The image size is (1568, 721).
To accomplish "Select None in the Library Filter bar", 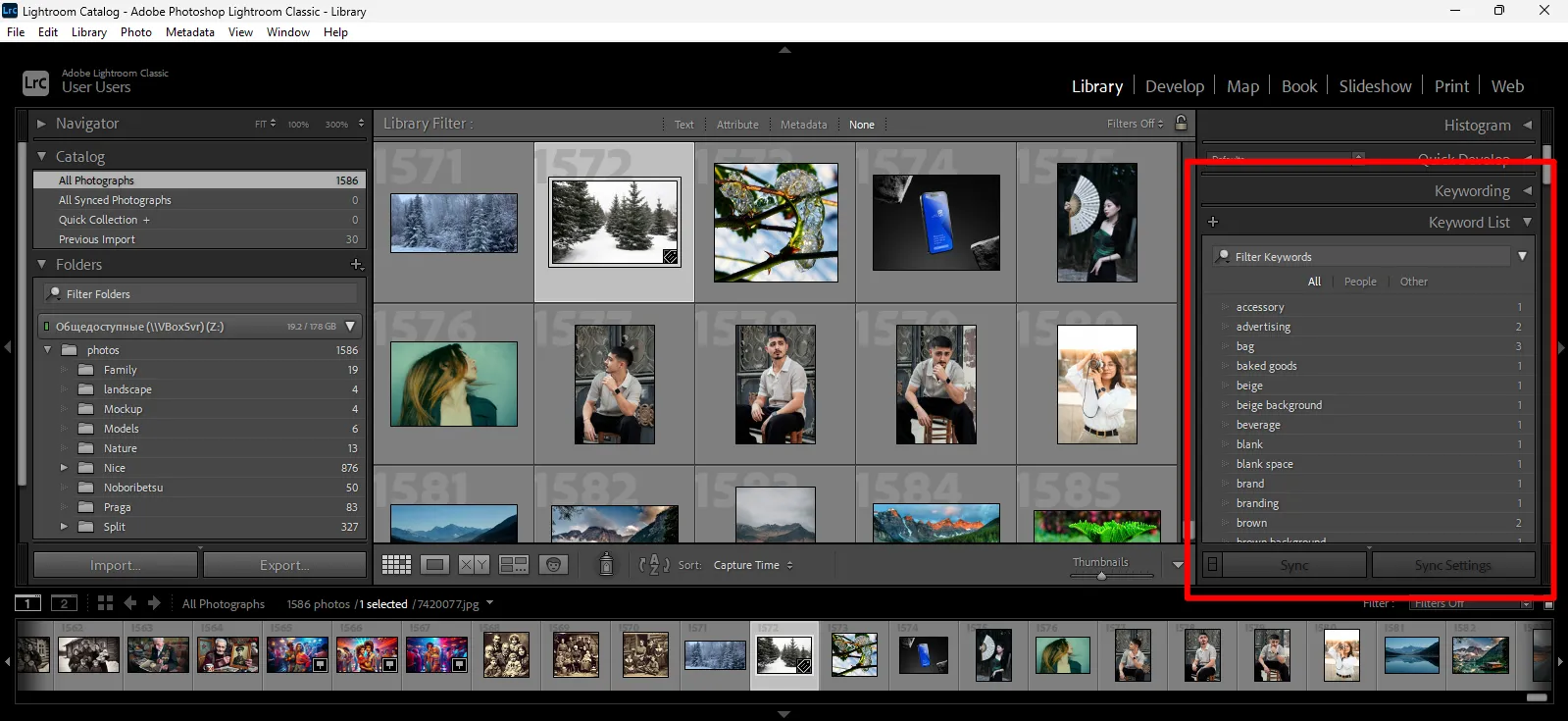I will point(861,125).
